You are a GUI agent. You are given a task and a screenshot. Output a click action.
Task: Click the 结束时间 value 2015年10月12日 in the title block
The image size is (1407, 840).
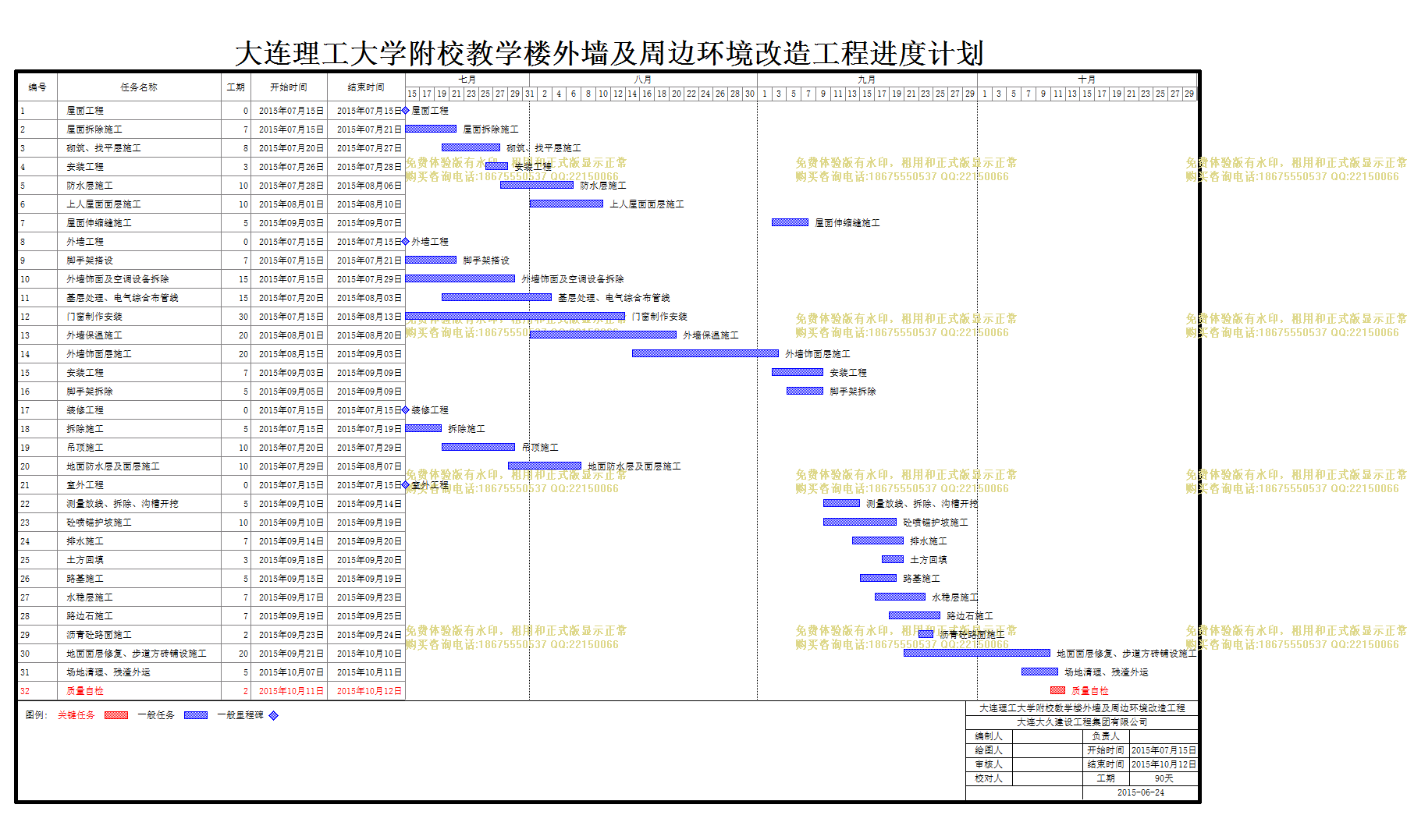1164,764
